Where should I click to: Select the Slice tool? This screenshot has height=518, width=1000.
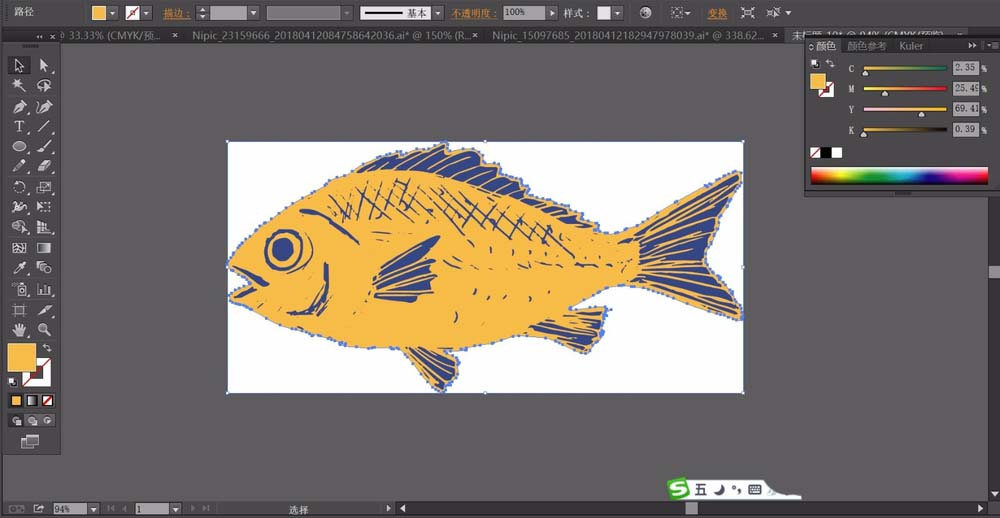click(44, 310)
